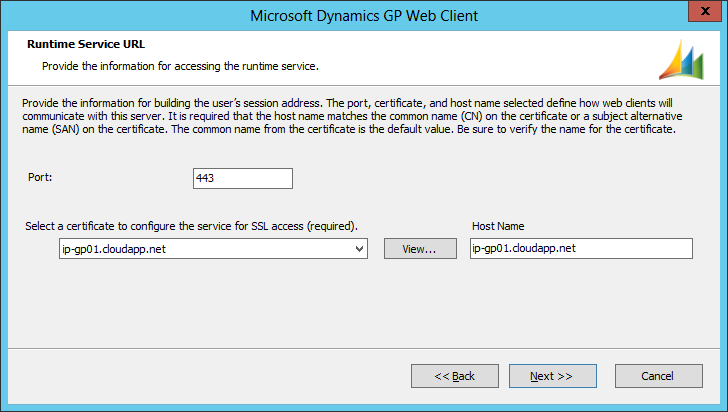Focus the Port number field
Viewport: 728px width, 412px height.
coord(243,178)
